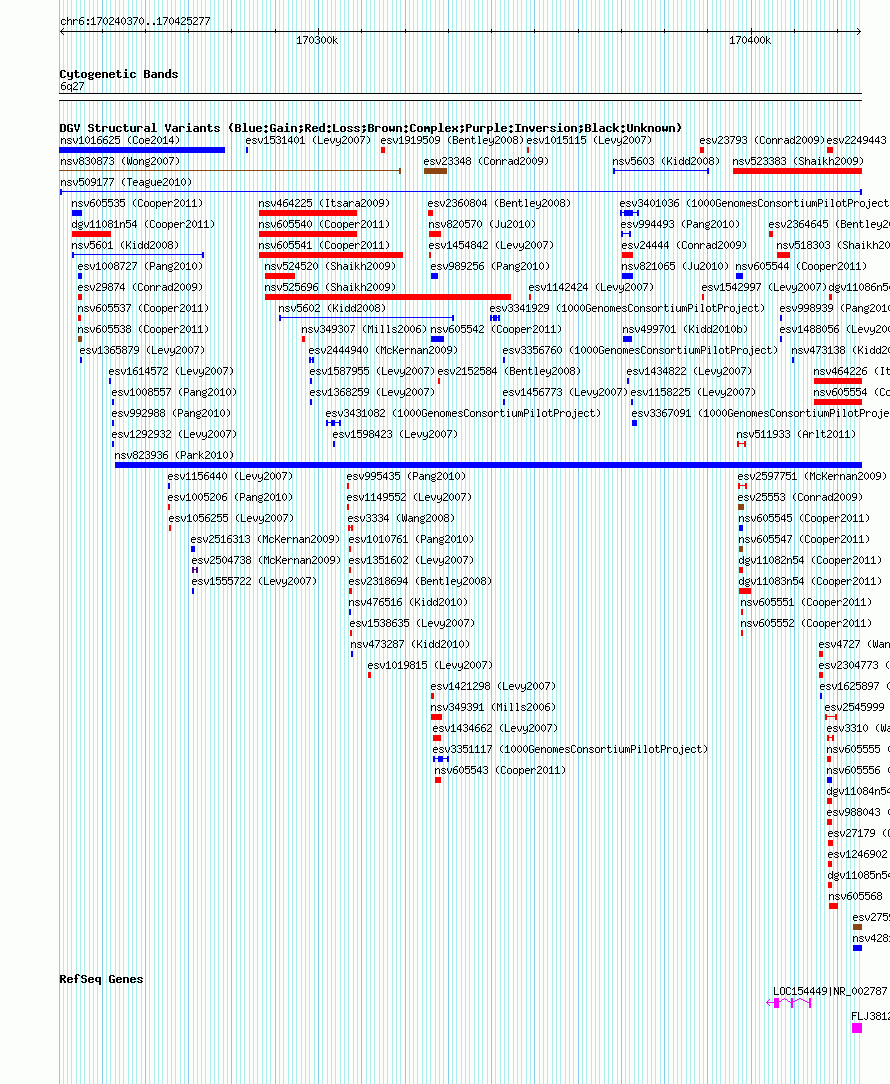Click esv1531401 (Levy2007) label

tap(308, 140)
